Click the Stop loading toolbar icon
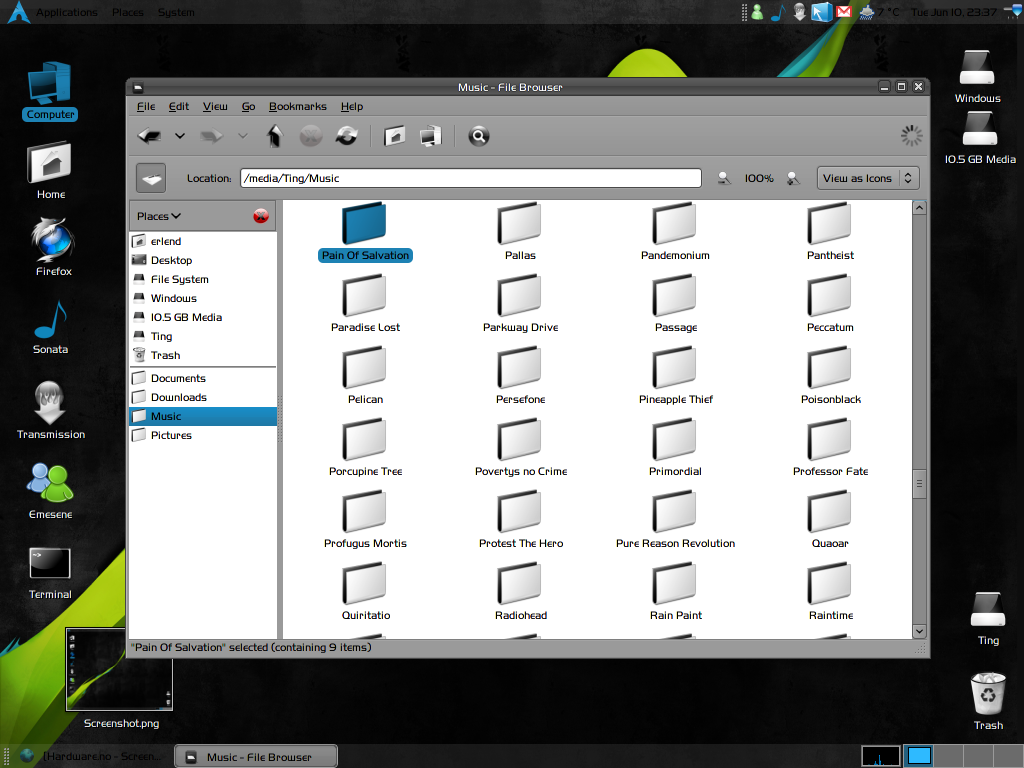 311,136
